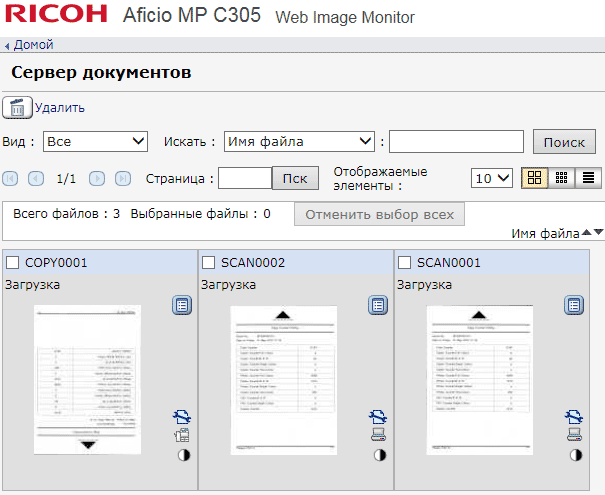Click Загрузка link under SCAN0002
The width and height of the screenshot is (605, 495).
228,285
